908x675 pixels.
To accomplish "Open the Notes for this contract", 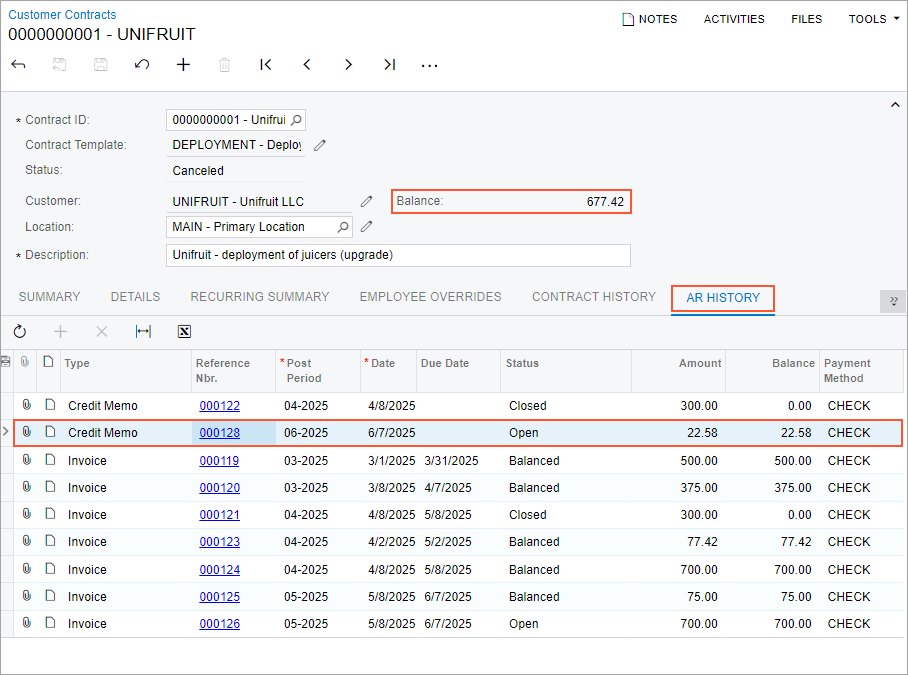I will coord(649,19).
